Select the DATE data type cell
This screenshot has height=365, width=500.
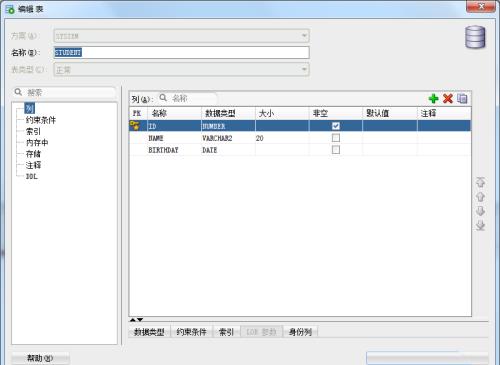pos(228,150)
